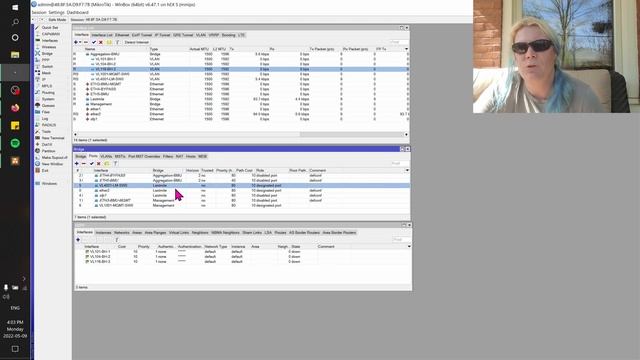Switch to Bridge tab in Bridge window
Viewport: 640px width, 360px height.
point(80,157)
